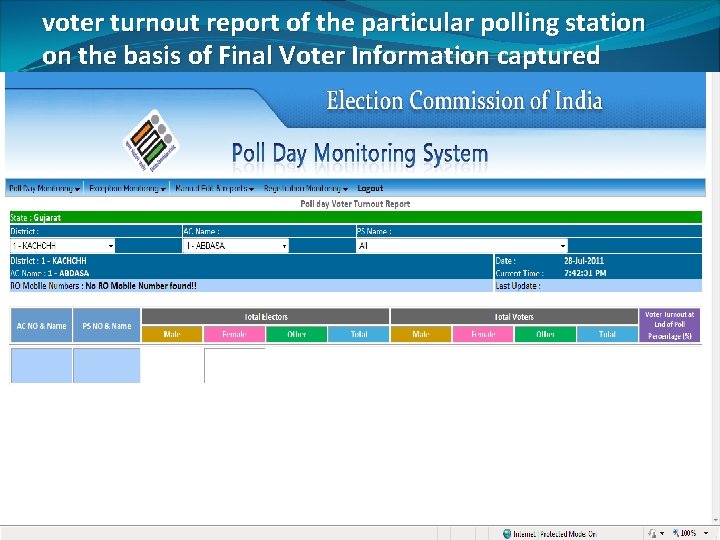Click the Total Electors Male column header
Image resolution: width=720 pixels, height=540 pixels.
172,334
